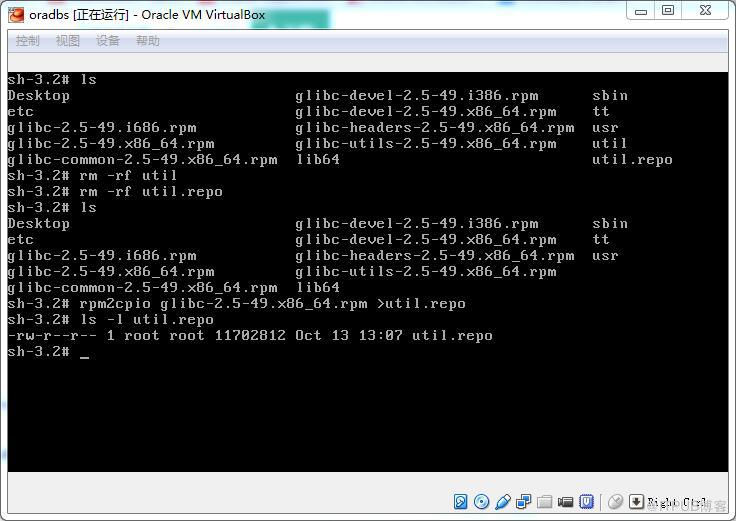The width and height of the screenshot is (736, 521).
Task: Click 'glibc-2.5-49.i686.rpm' in the first ls listing
Action: (102, 128)
